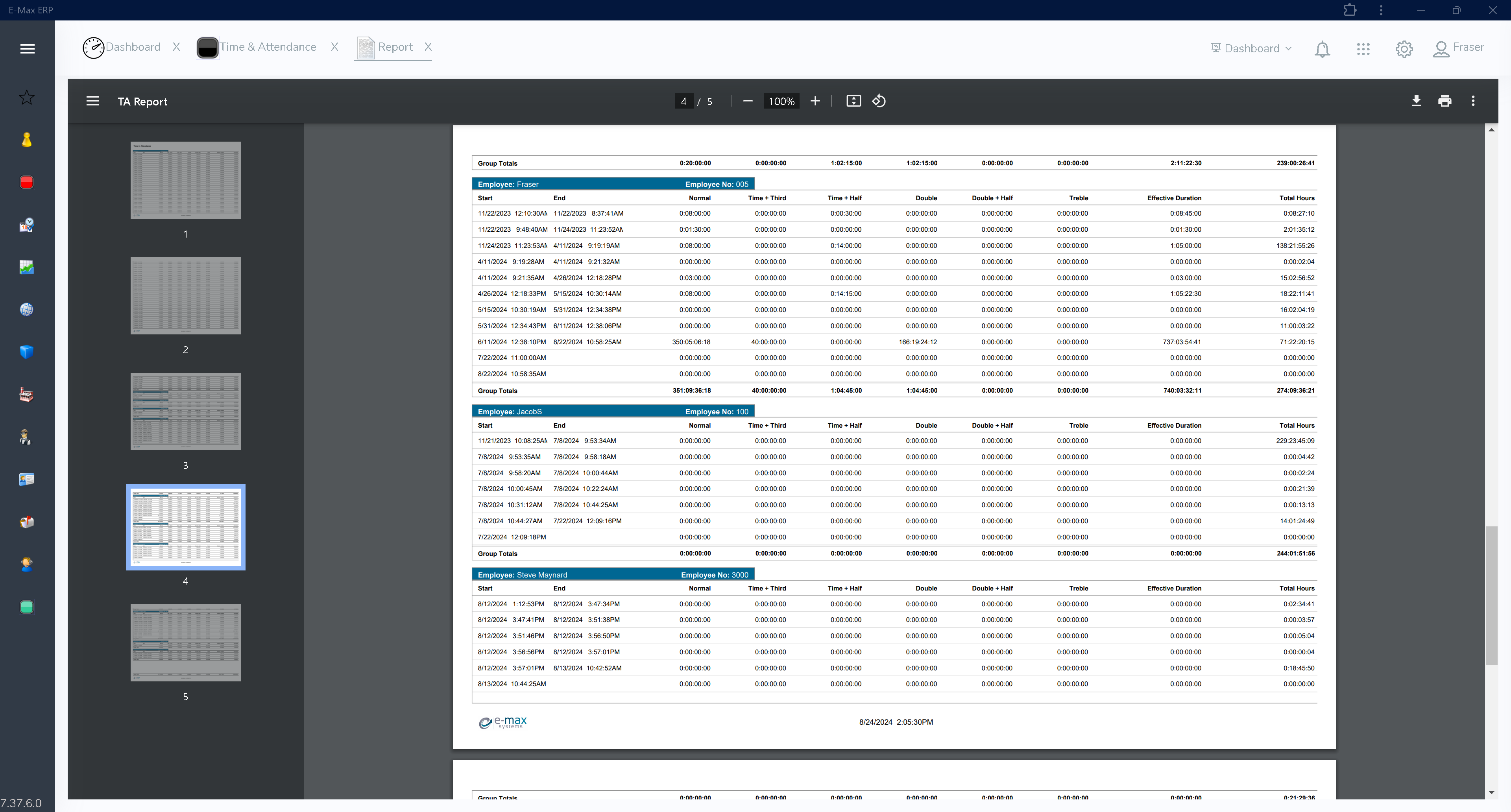Viewport: 1511px width, 812px height.
Task: Toggle the report thumbnail sidebar with hamburger icon
Action: (93, 101)
